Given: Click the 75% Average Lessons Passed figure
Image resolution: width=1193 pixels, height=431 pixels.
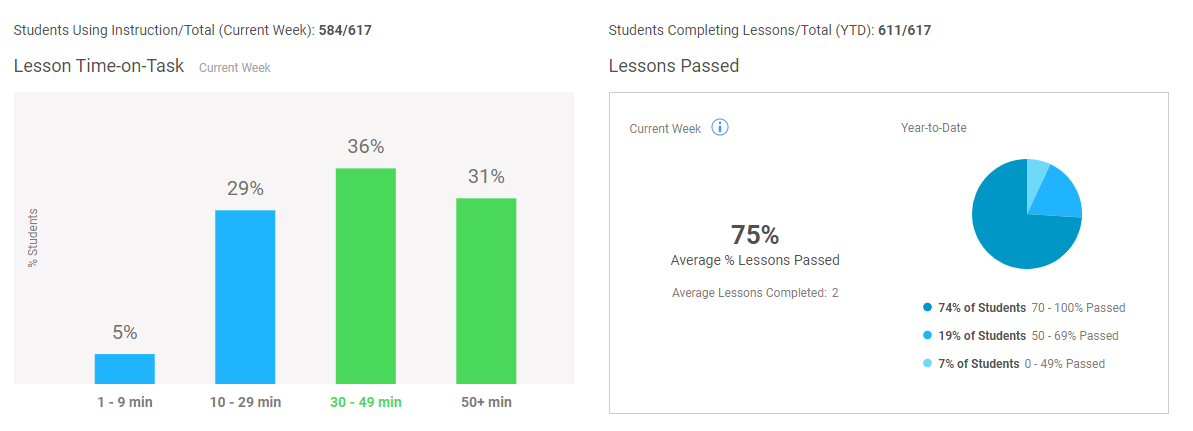Looking at the screenshot, I should point(755,235).
